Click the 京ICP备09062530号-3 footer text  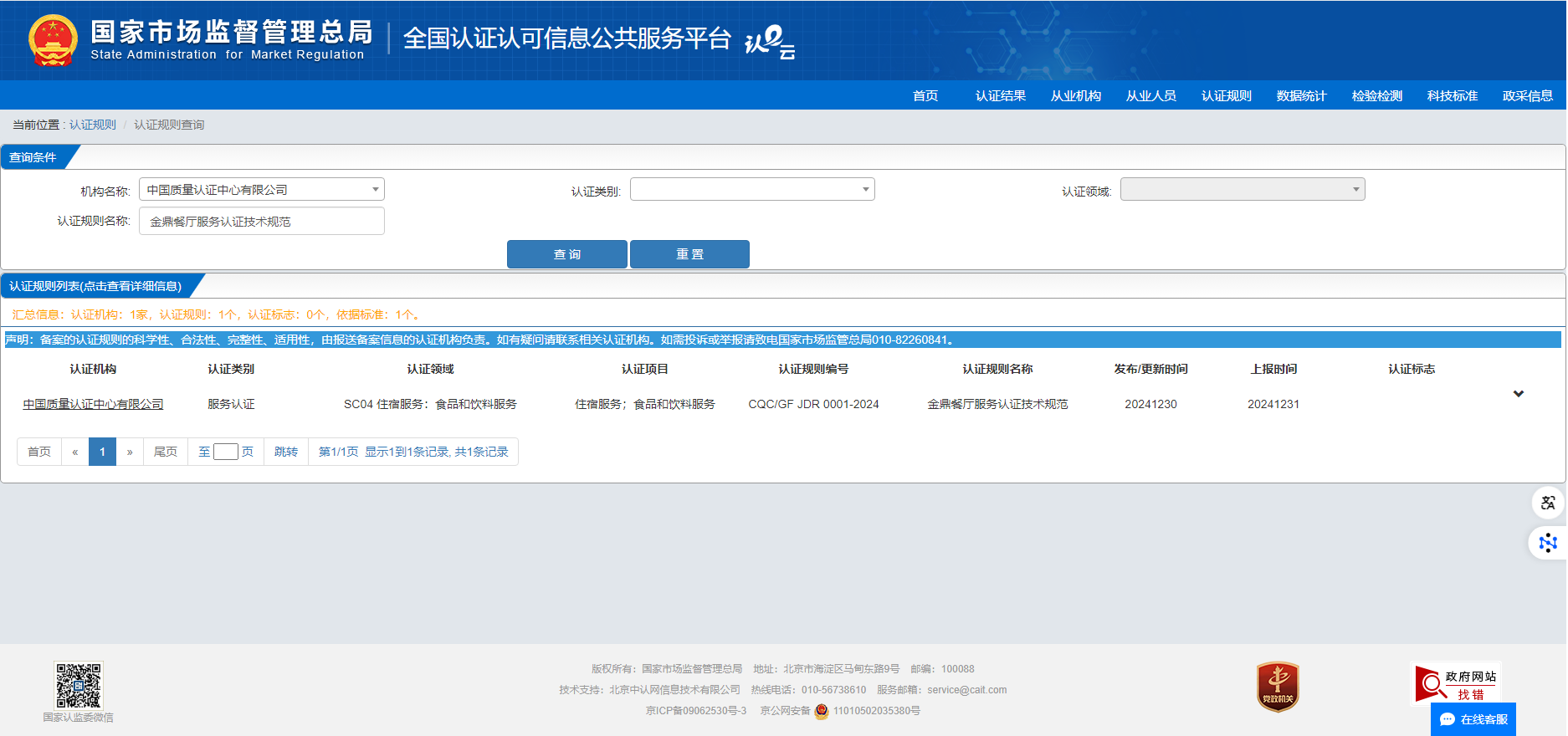pyautogui.click(x=696, y=711)
